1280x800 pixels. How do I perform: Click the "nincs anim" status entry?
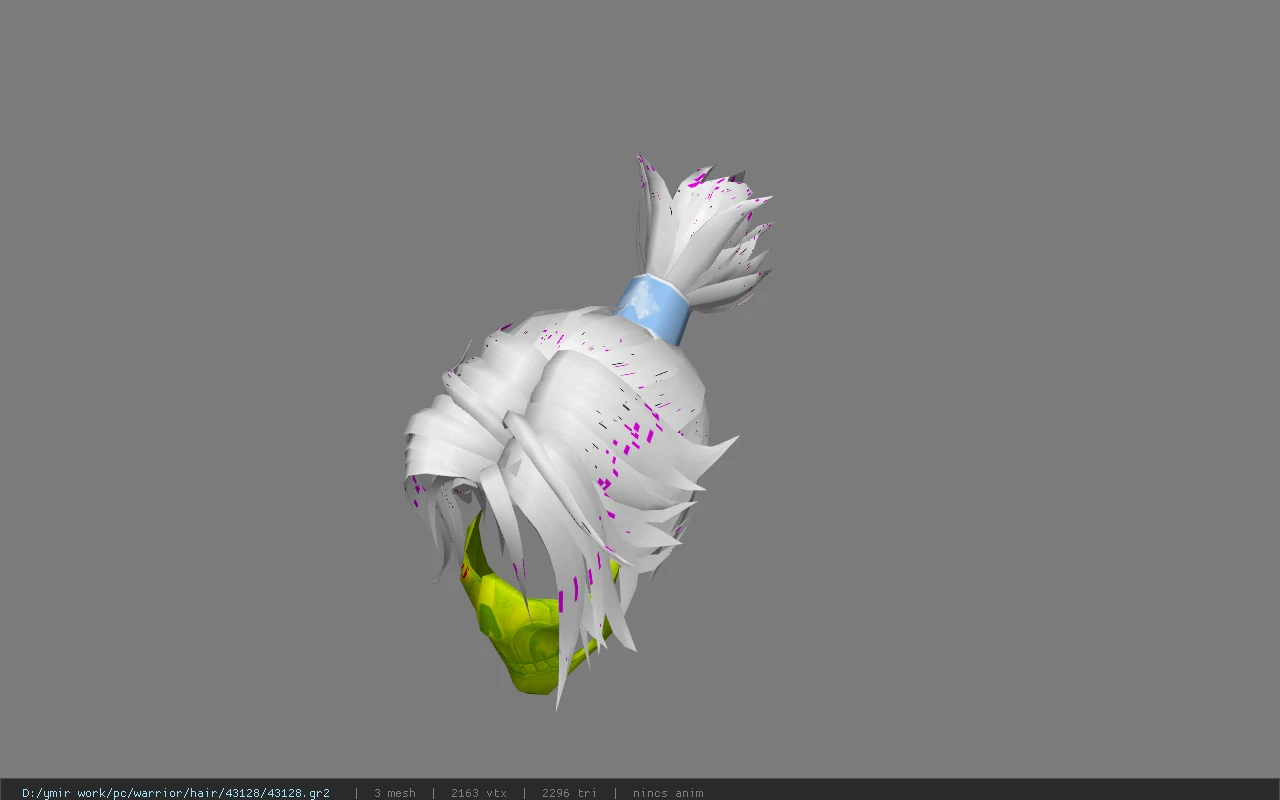coord(668,793)
